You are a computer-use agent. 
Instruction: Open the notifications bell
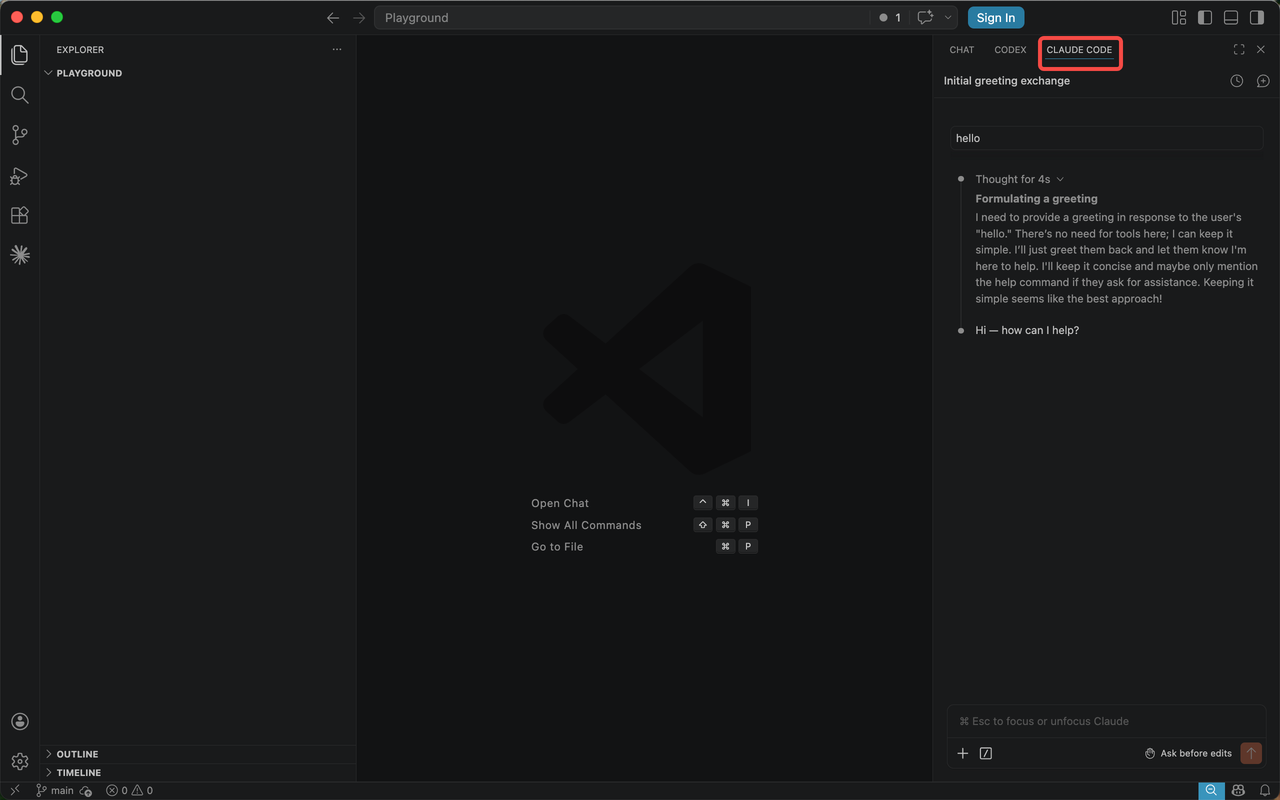[x=1264, y=790]
